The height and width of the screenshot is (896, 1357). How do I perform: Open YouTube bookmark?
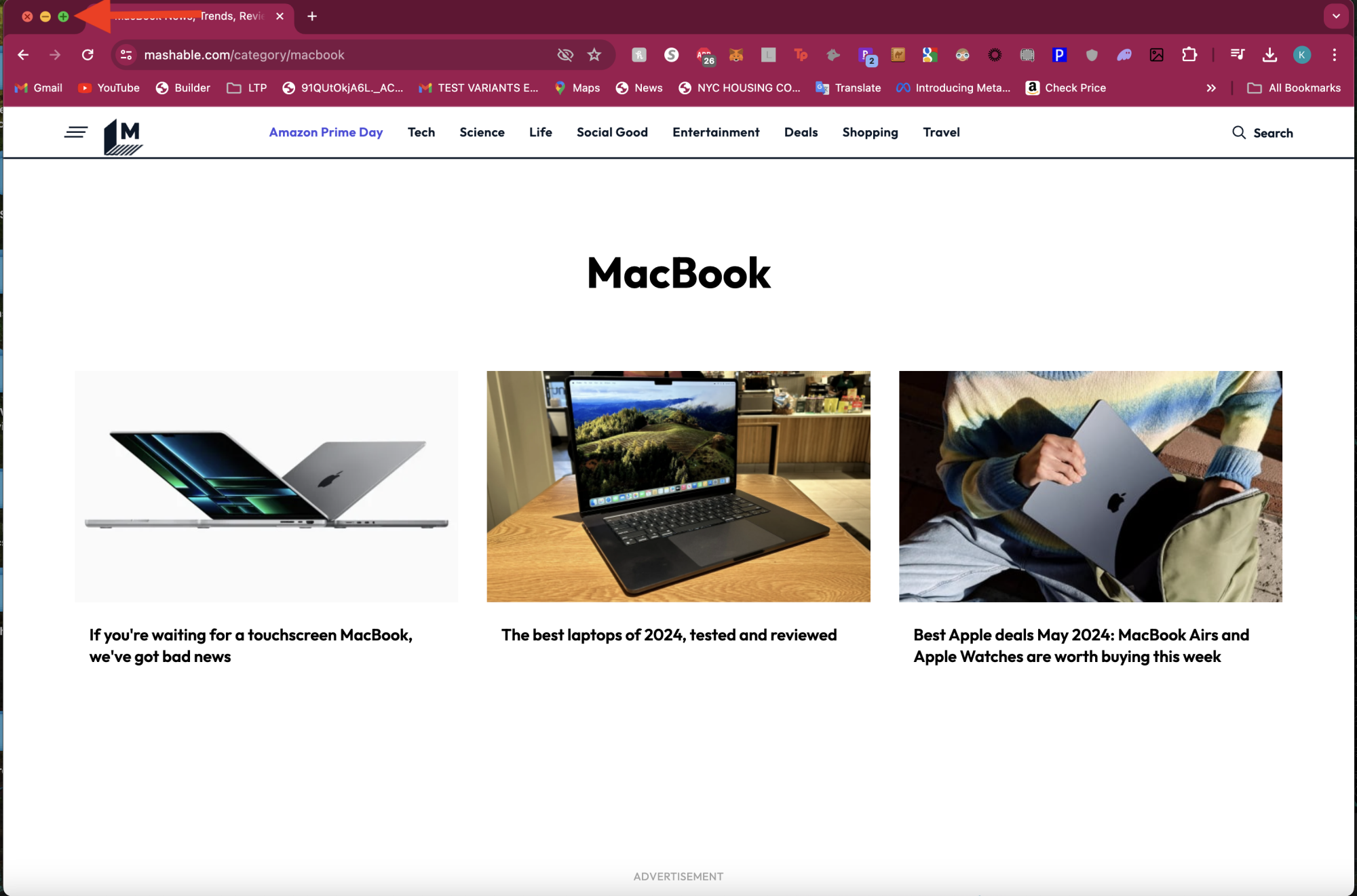(109, 88)
